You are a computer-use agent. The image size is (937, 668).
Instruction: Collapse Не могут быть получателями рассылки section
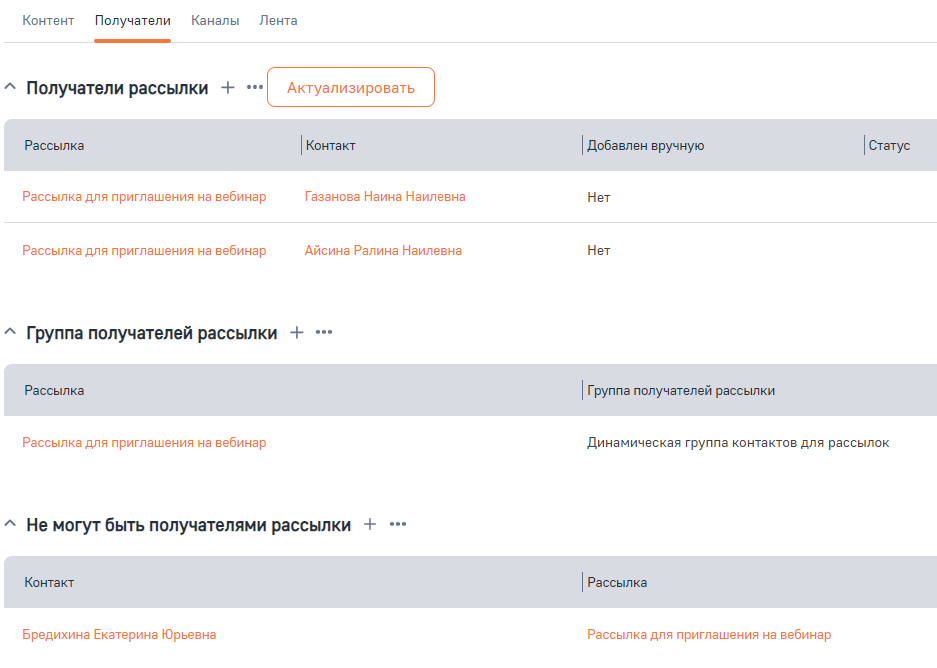coord(10,523)
